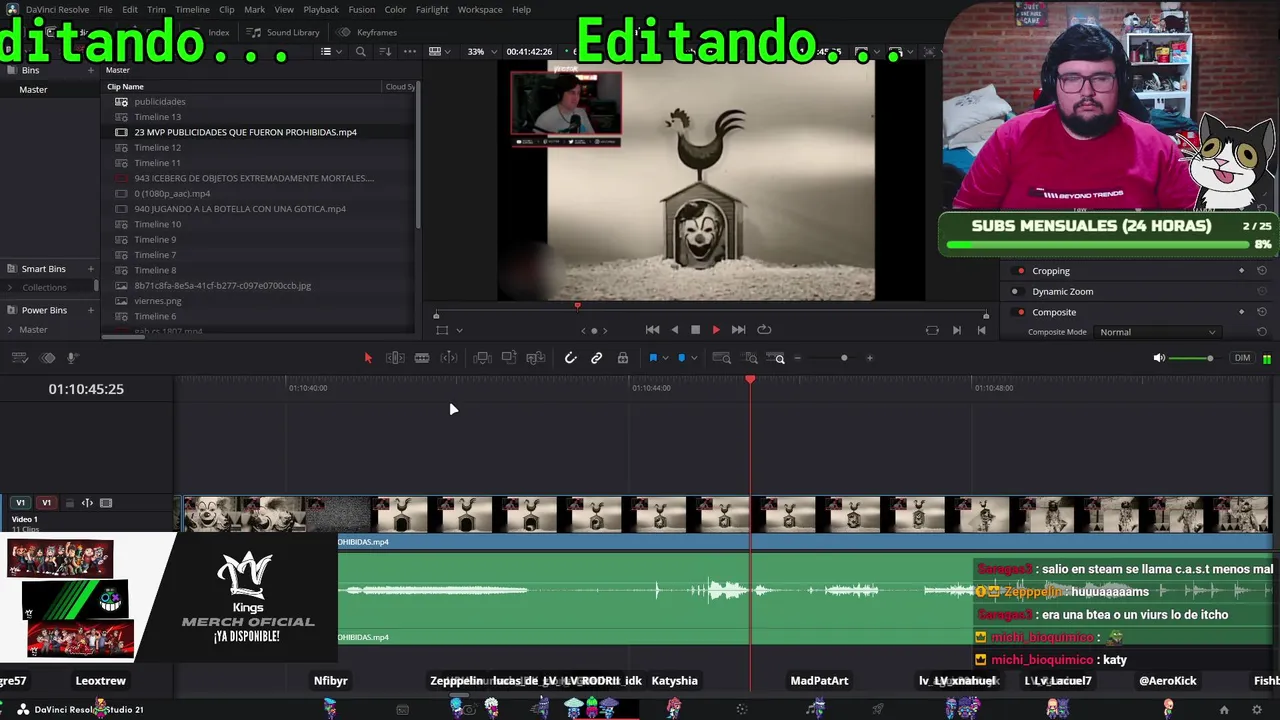1280x720 pixels.
Task: Click the red Play button
Action: click(716, 330)
